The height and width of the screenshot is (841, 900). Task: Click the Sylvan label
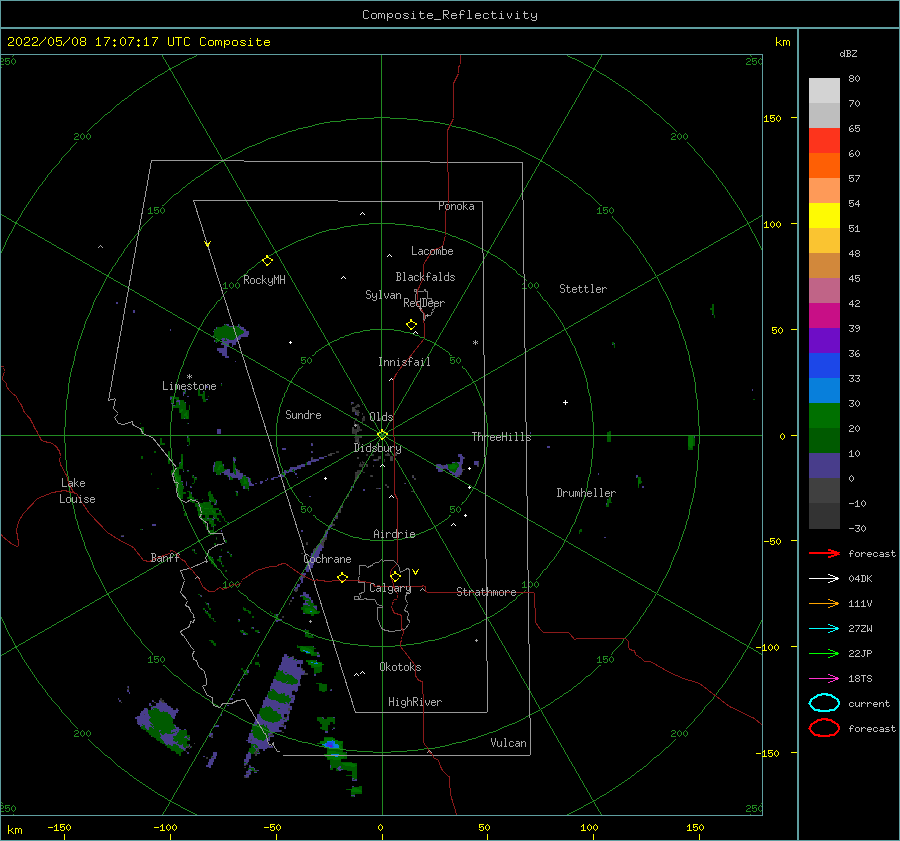pyautogui.click(x=383, y=295)
